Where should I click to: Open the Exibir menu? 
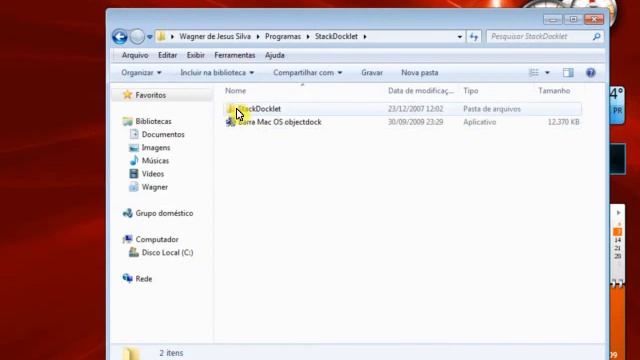tap(196, 55)
